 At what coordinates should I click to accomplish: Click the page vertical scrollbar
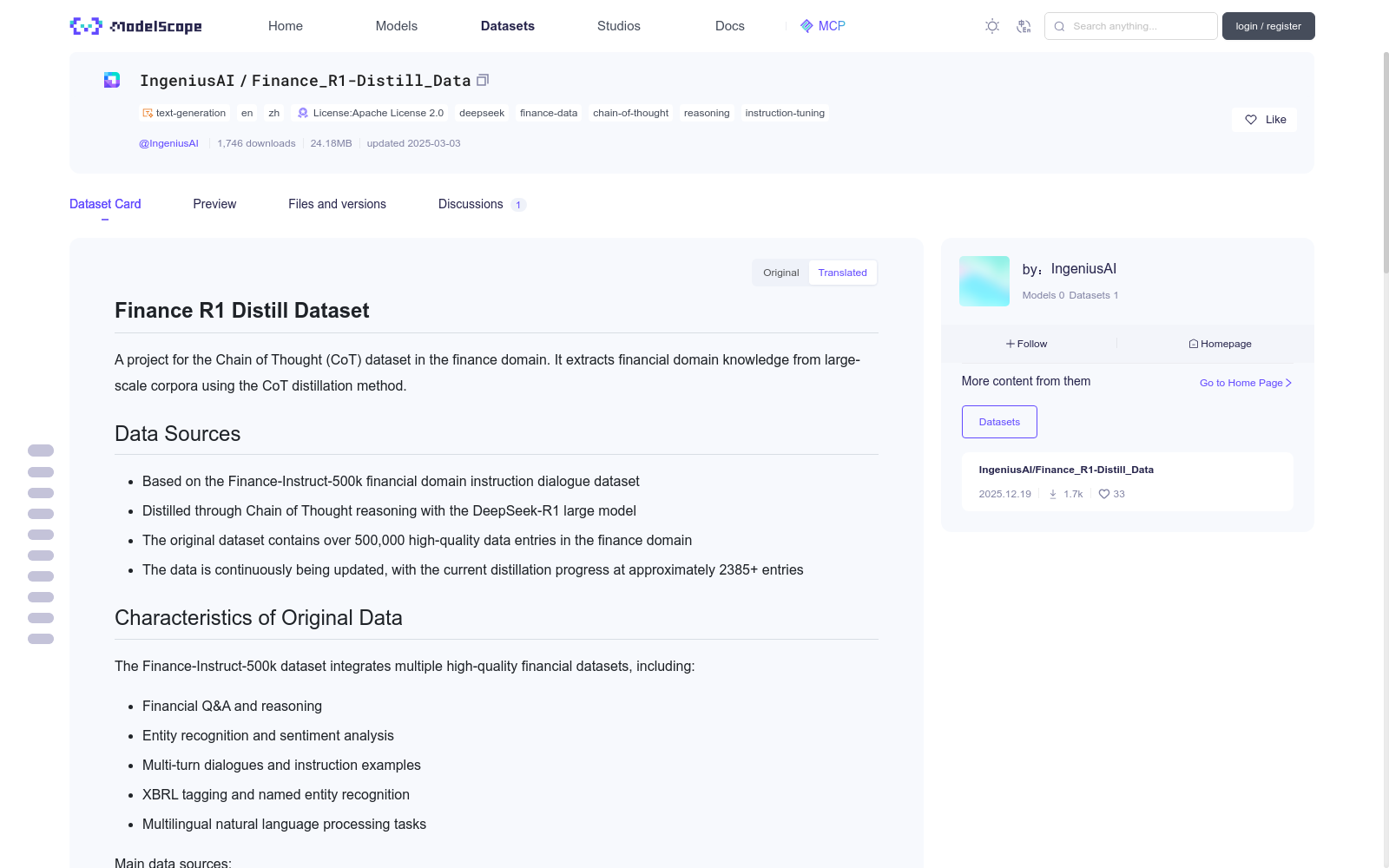pos(1386,165)
